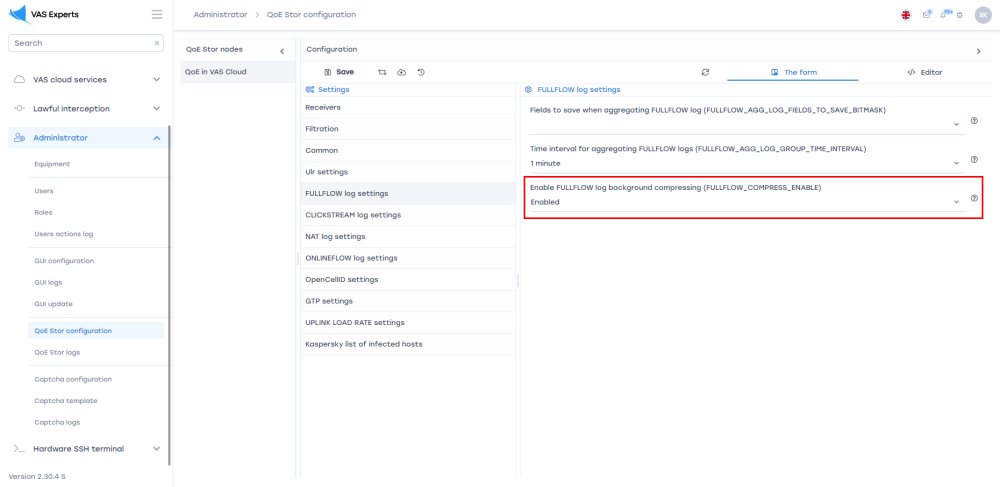Click the history restore icon in toolbar
Image resolution: width=1000 pixels, height=487 pixels.
tap(421, 72)
